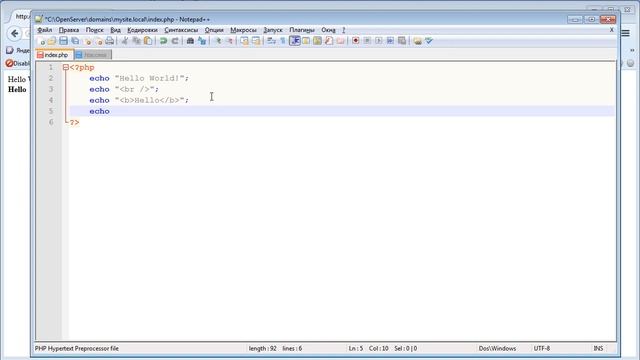Image resolution: width=640 pixels, height=360 pixels.
Task: Click browser Back arrow button
Action: [15, 33]
